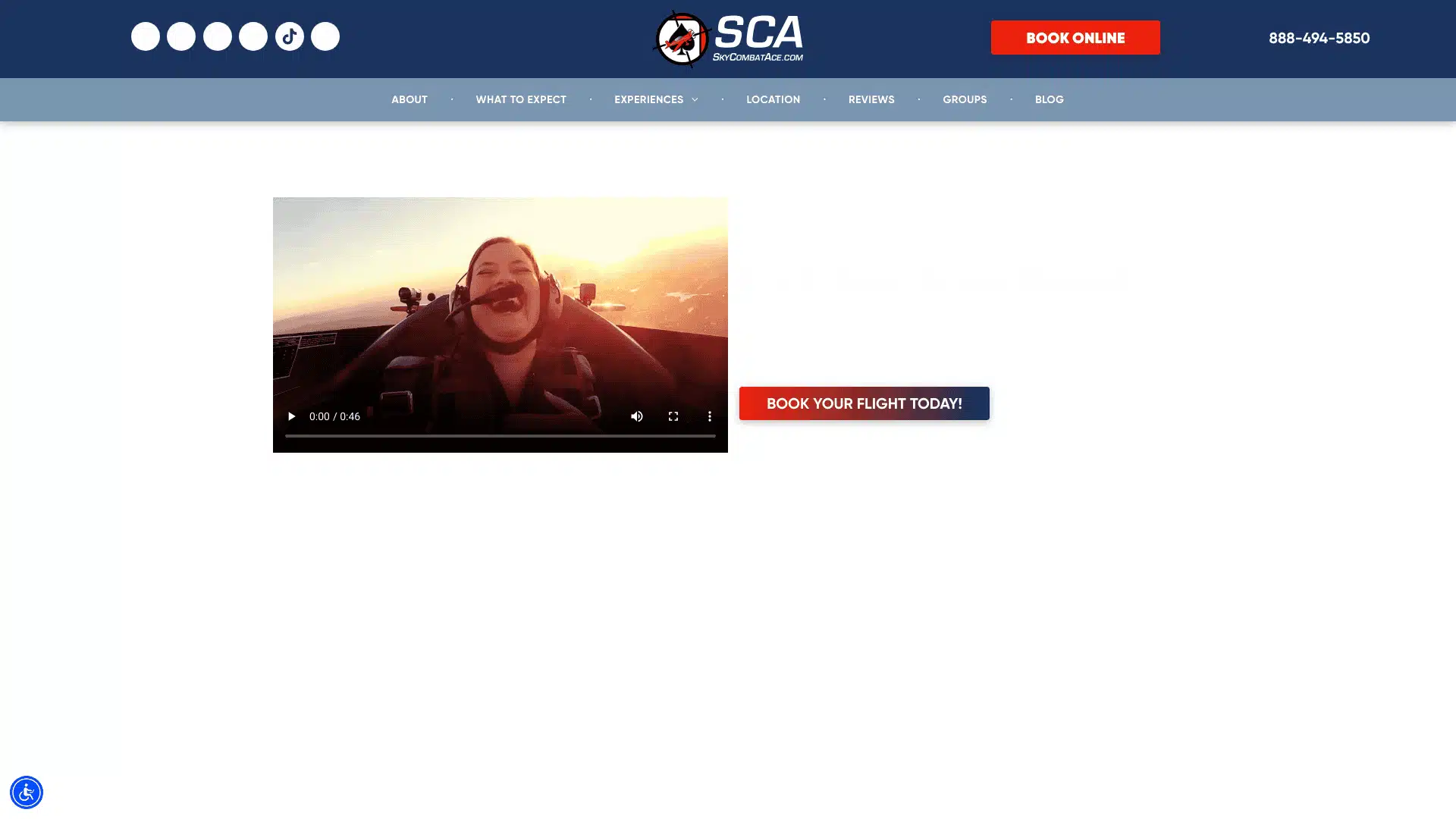This screenshot has width=1456, height=819.
Task: Expand the Experiences menu chevron
Action: point(695,100)
